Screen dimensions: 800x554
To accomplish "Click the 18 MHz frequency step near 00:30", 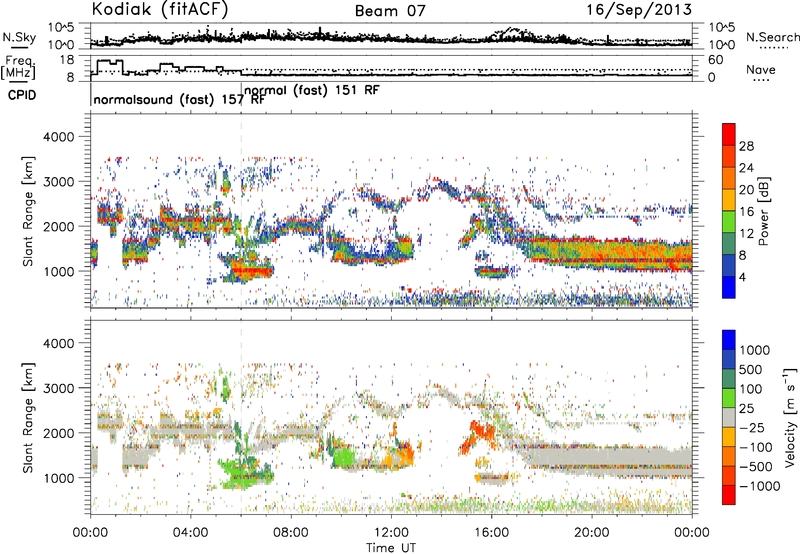I will [109, 61].
